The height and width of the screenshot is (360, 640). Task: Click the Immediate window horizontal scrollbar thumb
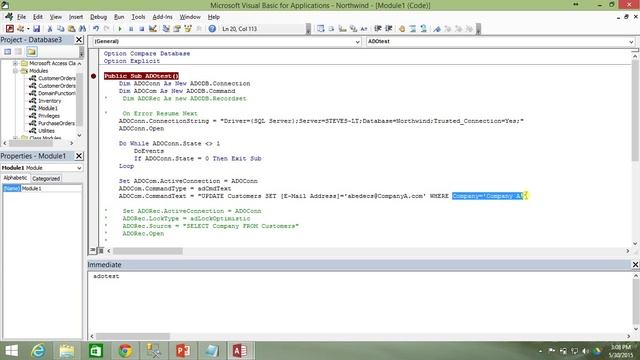coord(133,336)
